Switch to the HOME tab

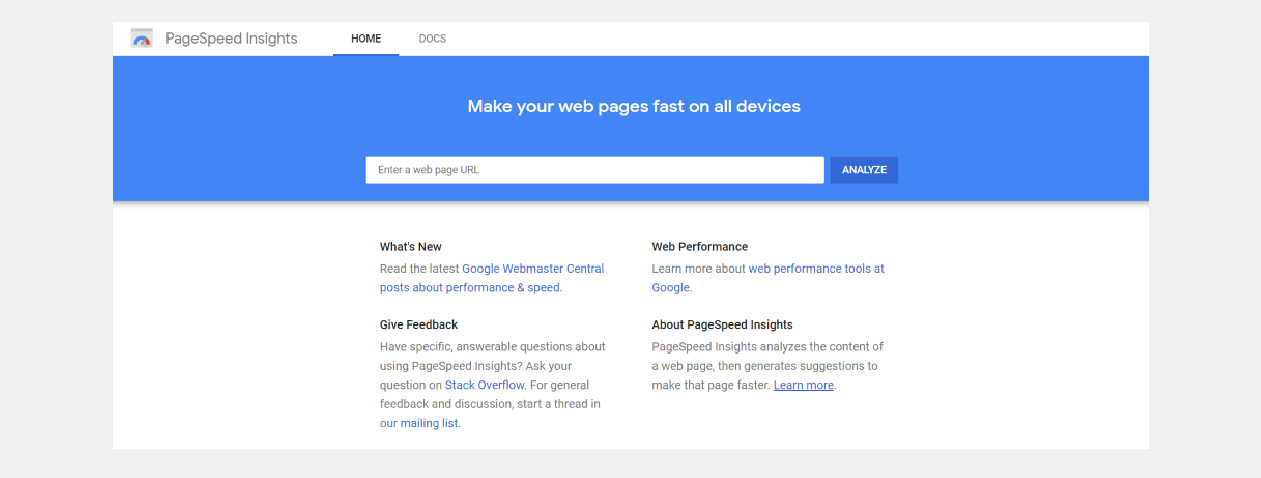tap(366, 39)
